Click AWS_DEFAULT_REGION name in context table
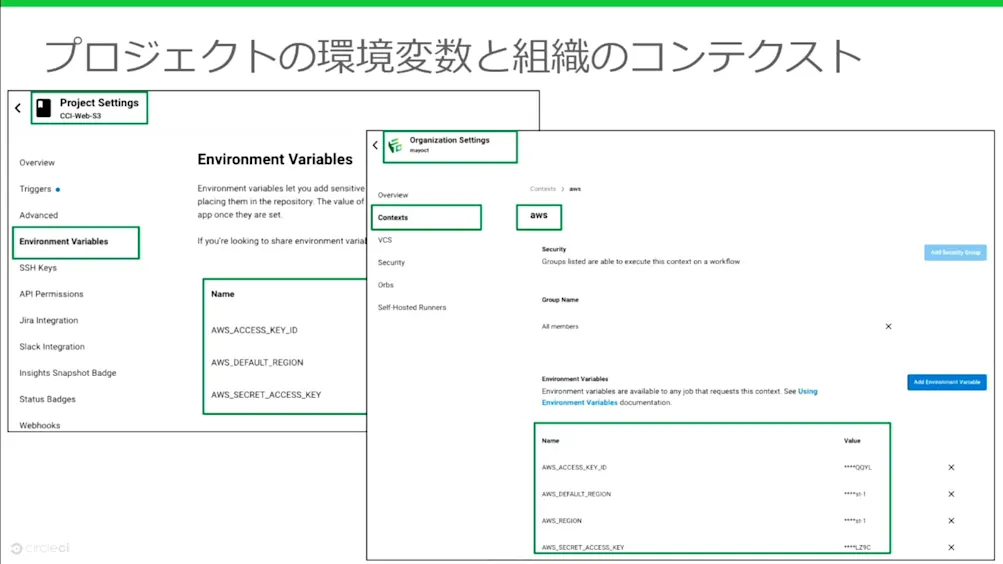Viewport: 1003px width, 564px height. 576,494
